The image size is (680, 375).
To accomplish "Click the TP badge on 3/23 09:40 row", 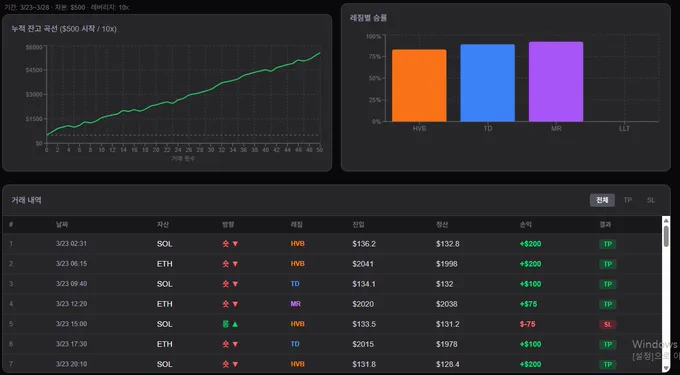I will point(608,284).
